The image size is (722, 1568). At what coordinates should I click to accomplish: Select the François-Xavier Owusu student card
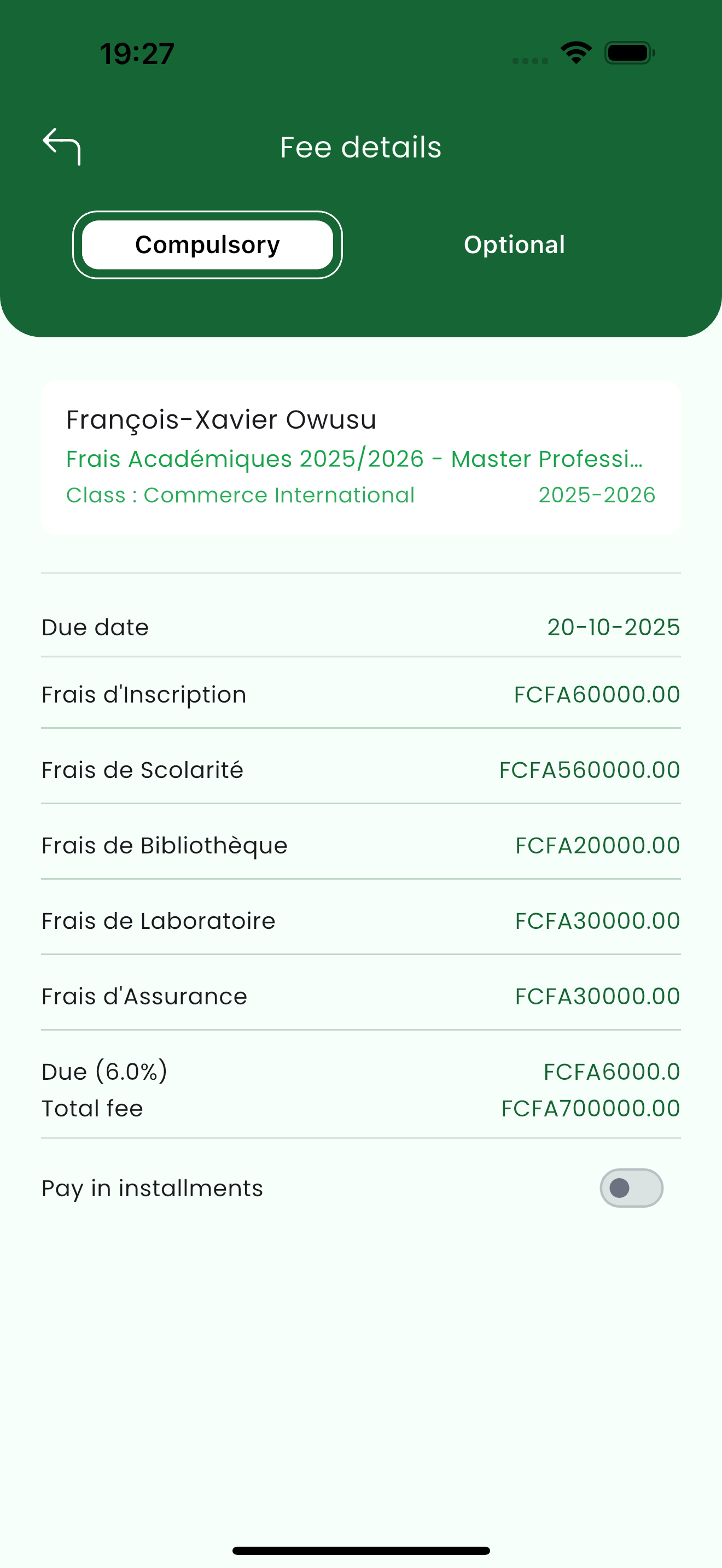[x=361, y=458]
